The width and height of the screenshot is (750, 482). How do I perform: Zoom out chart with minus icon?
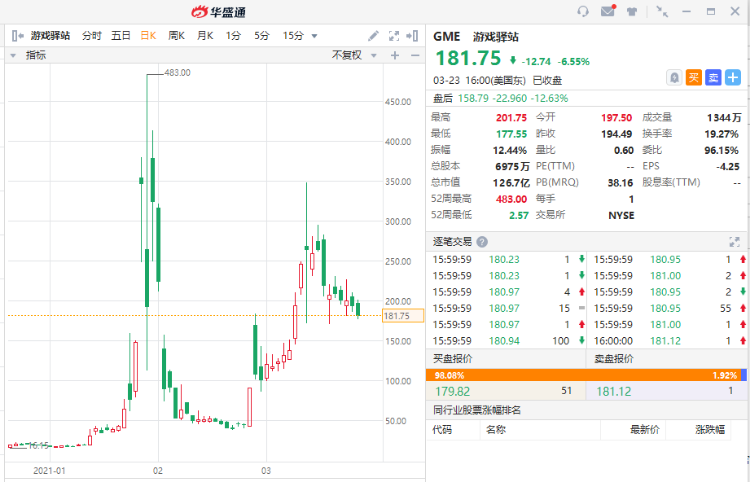[415, 55]
